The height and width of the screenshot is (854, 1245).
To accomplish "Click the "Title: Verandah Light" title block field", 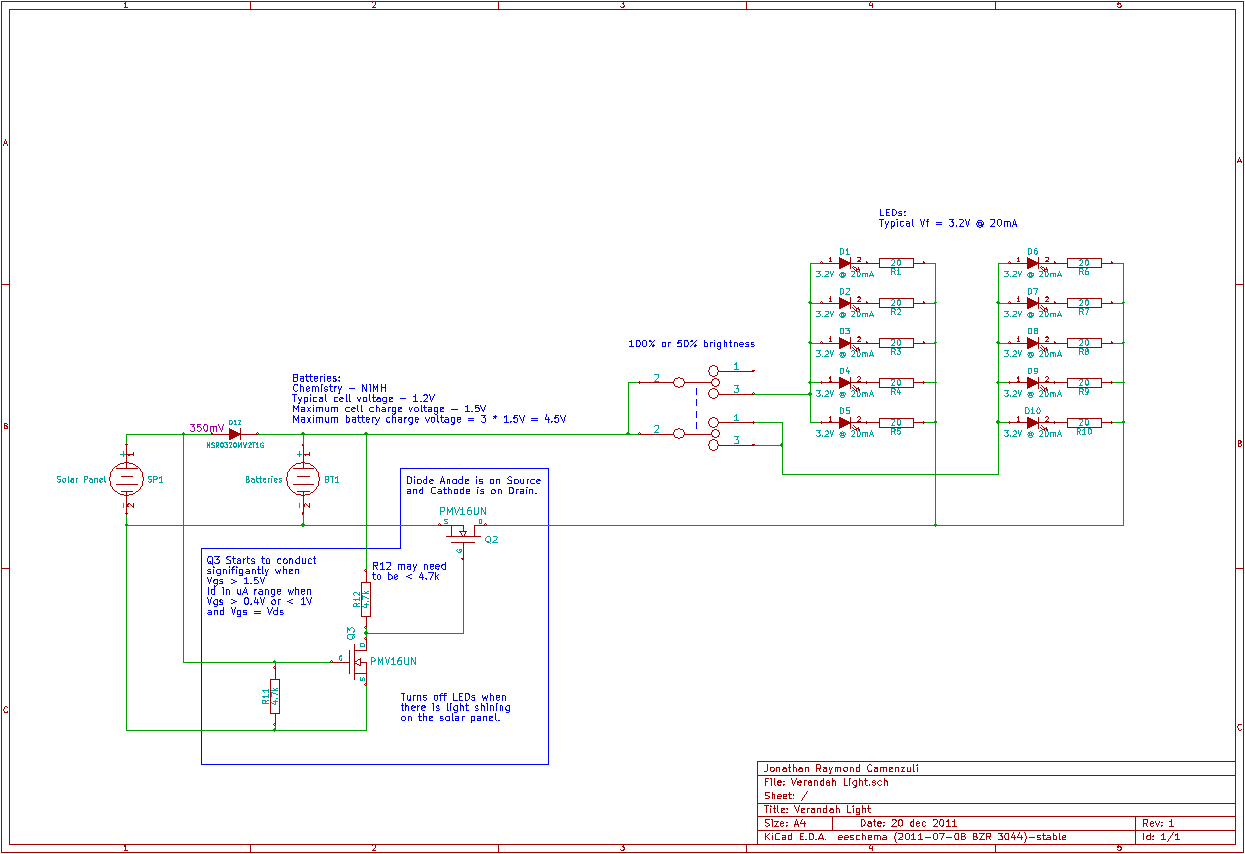I will click(817, 809).
